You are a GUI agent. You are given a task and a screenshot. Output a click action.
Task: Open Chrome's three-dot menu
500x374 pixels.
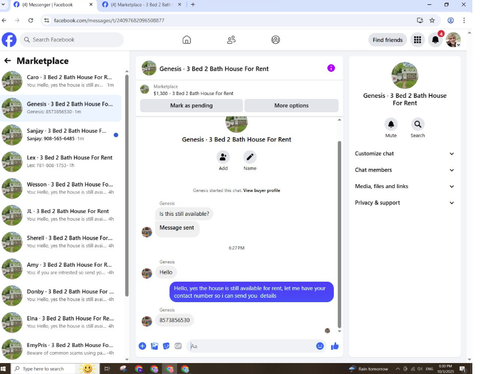[464, 20]
